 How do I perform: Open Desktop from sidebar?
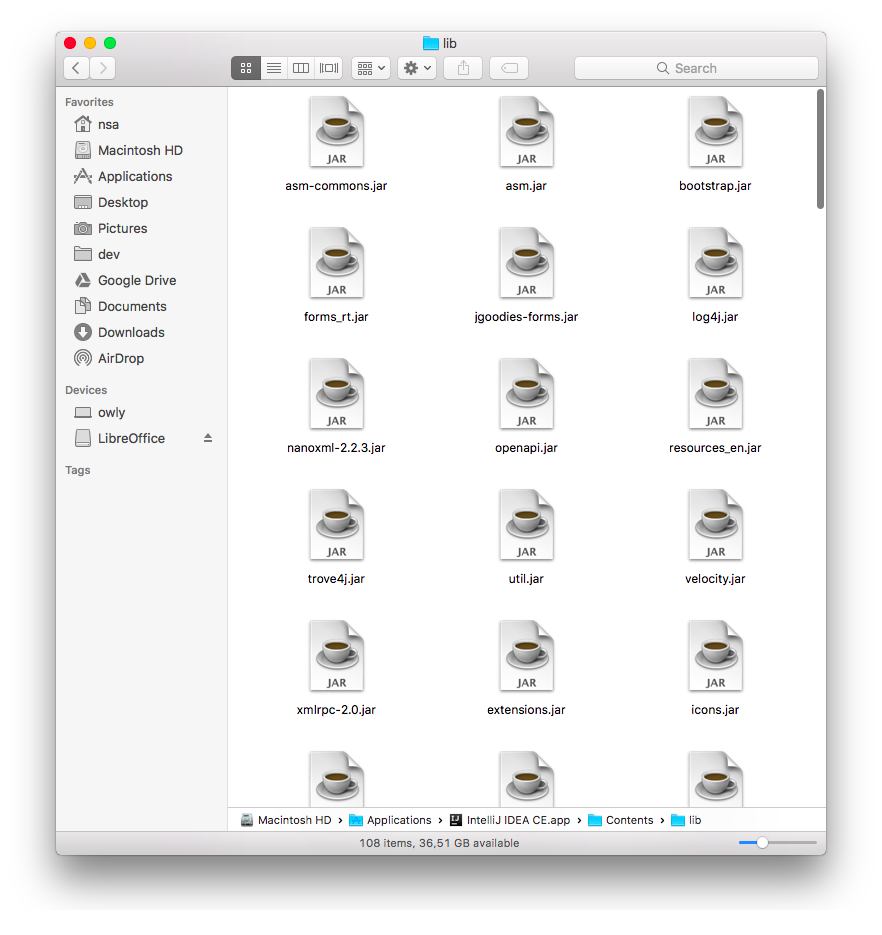(141, 202)
